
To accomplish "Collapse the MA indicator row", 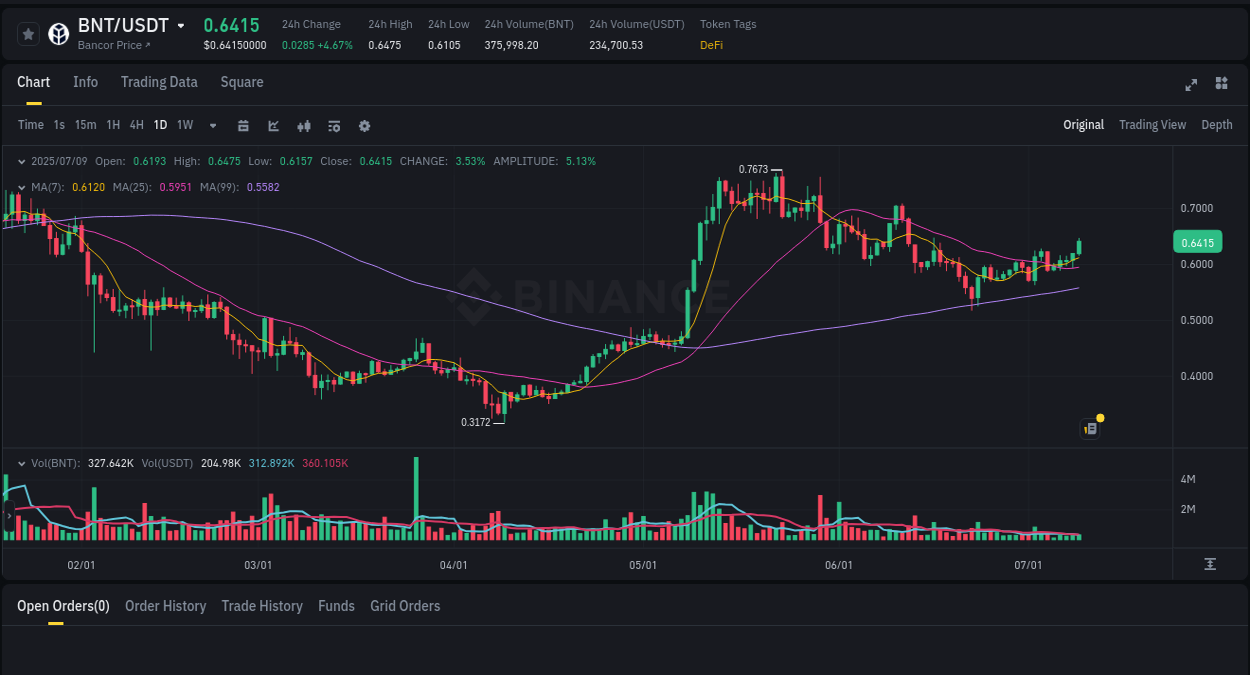I will point(20,187).
